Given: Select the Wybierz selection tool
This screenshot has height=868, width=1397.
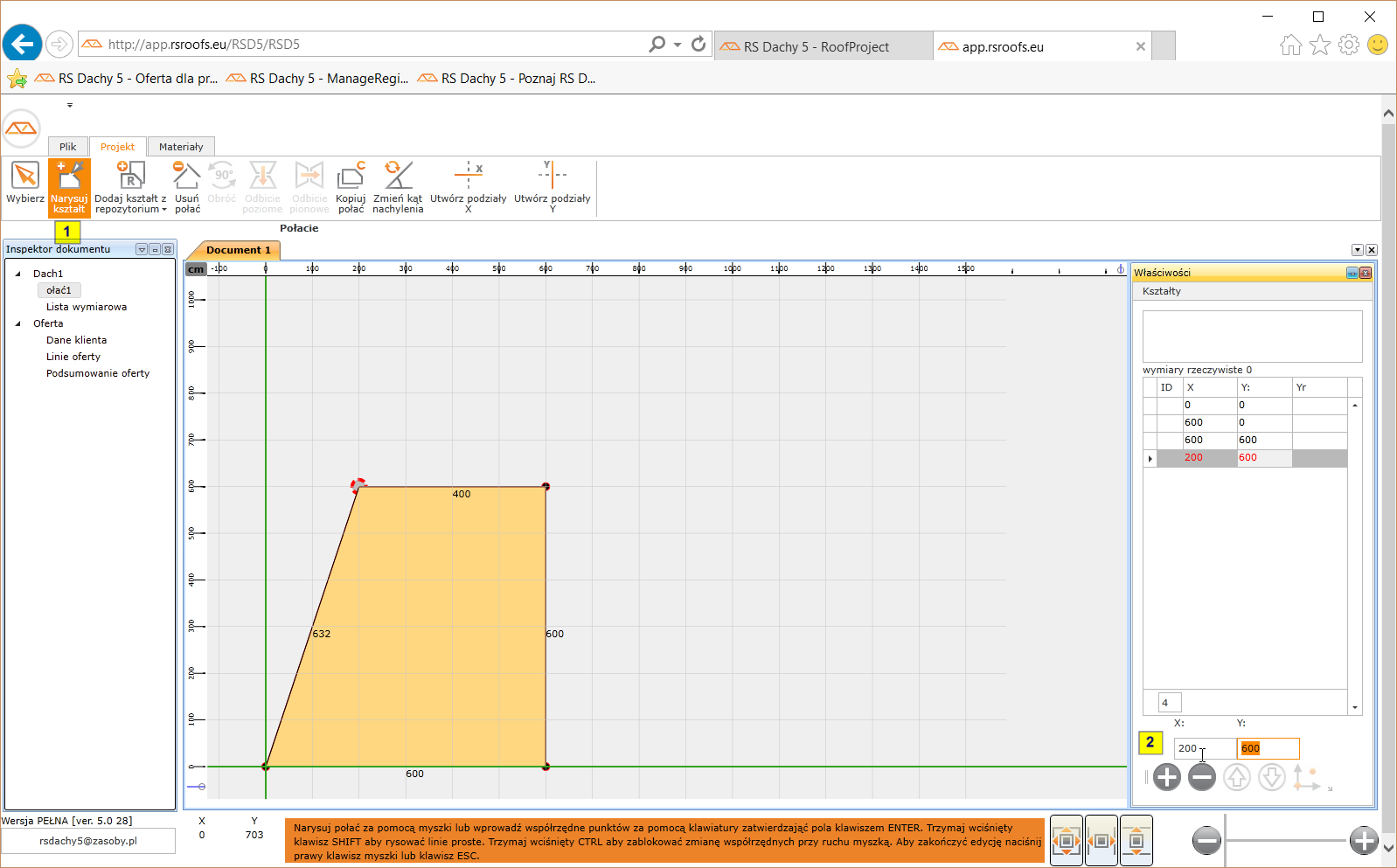Looking at the screenshot, I should 25,184.
